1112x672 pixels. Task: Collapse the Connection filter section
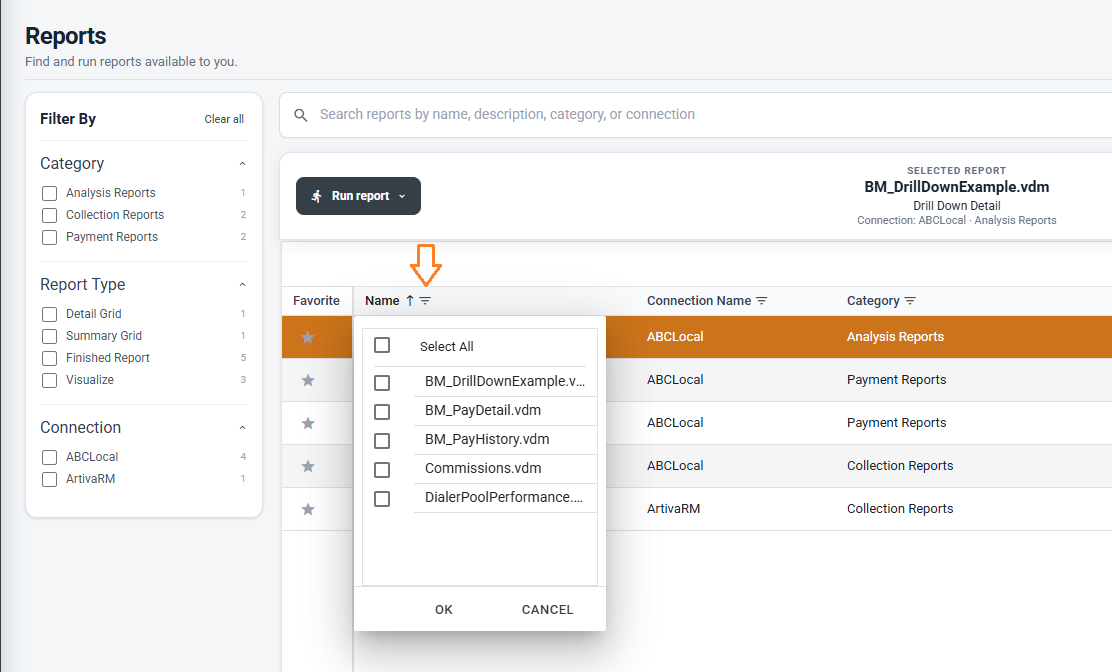[243, 428]
